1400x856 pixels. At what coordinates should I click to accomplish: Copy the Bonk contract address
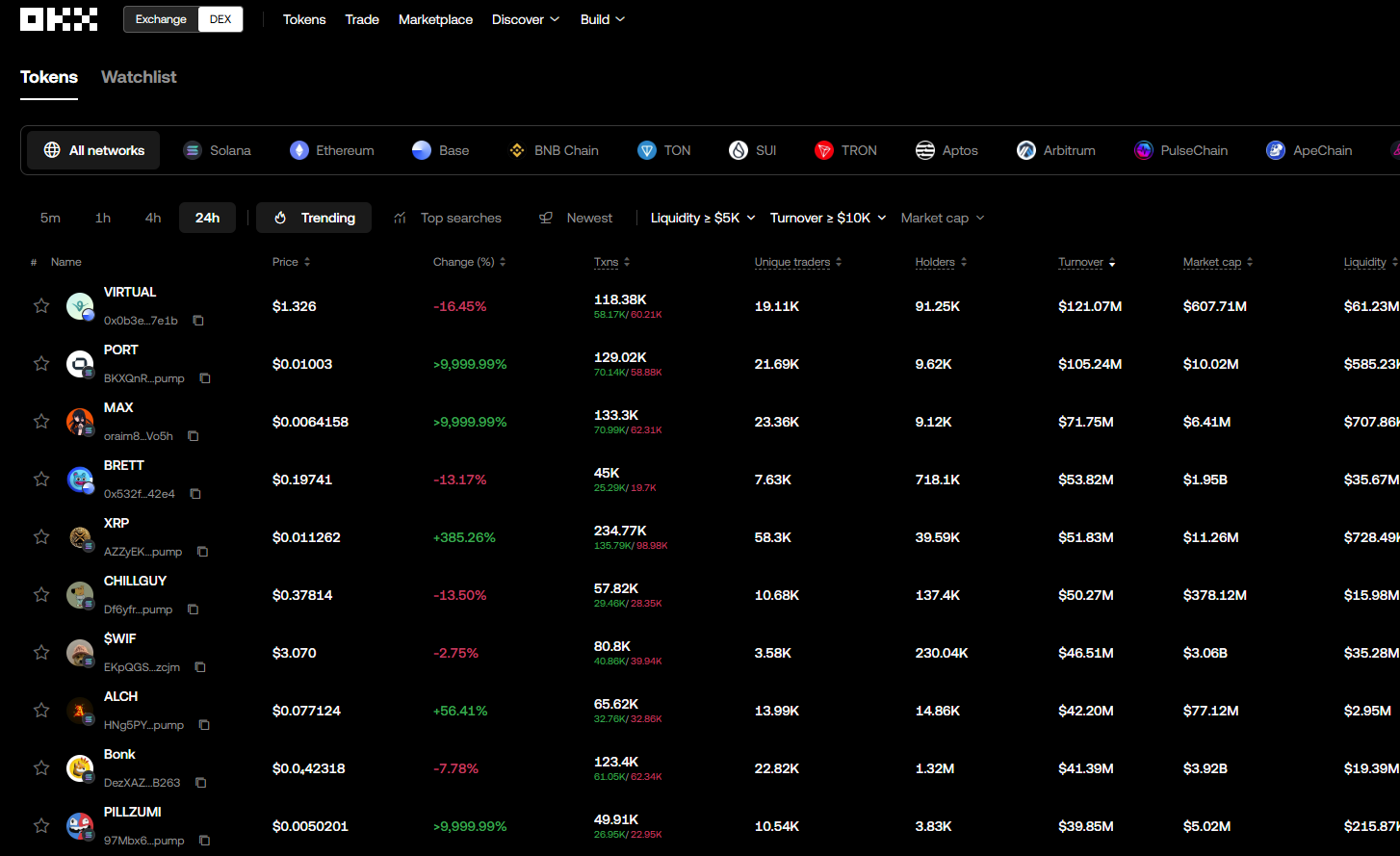200,783
